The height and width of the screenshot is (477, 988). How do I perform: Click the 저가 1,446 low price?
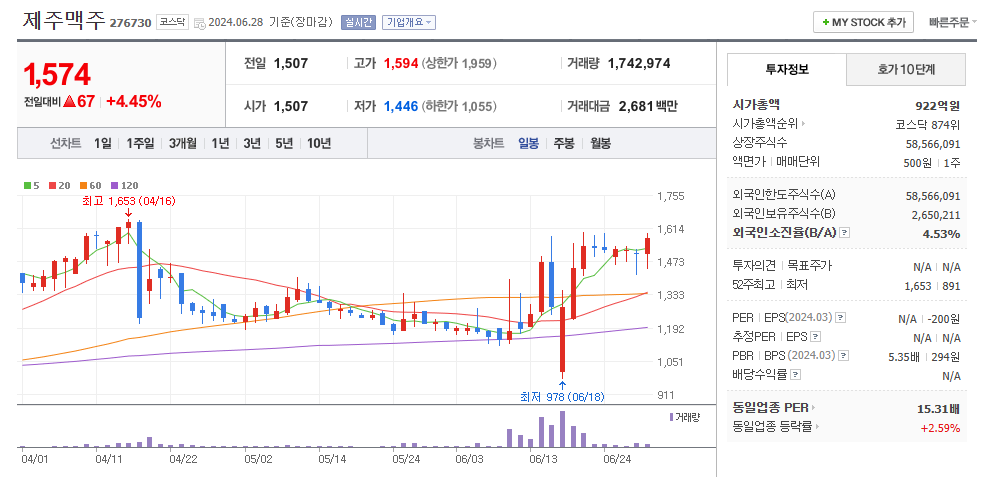tap(401, 106)
